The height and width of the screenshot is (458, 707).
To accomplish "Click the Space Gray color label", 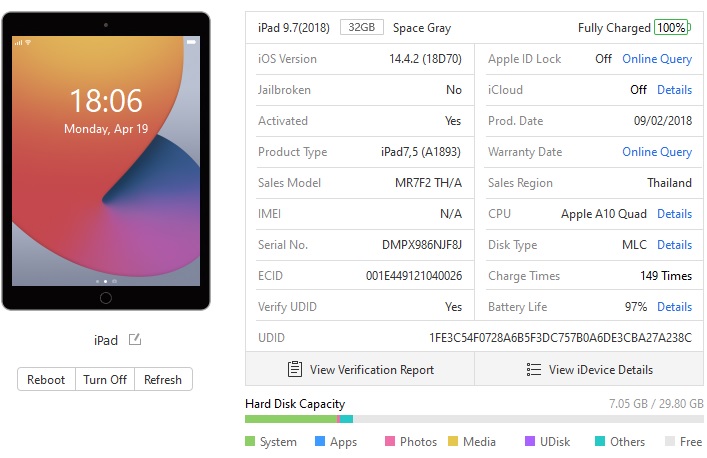I will click(x=422, y=28).
